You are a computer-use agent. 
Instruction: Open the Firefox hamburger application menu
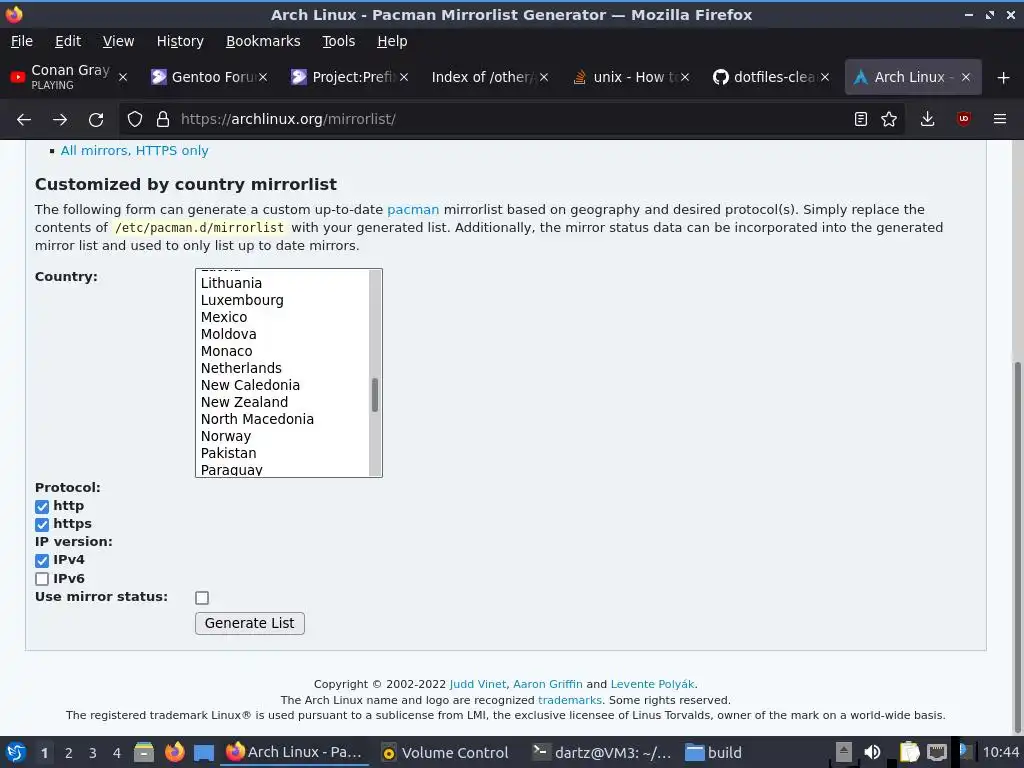(x=1000, y=119)
